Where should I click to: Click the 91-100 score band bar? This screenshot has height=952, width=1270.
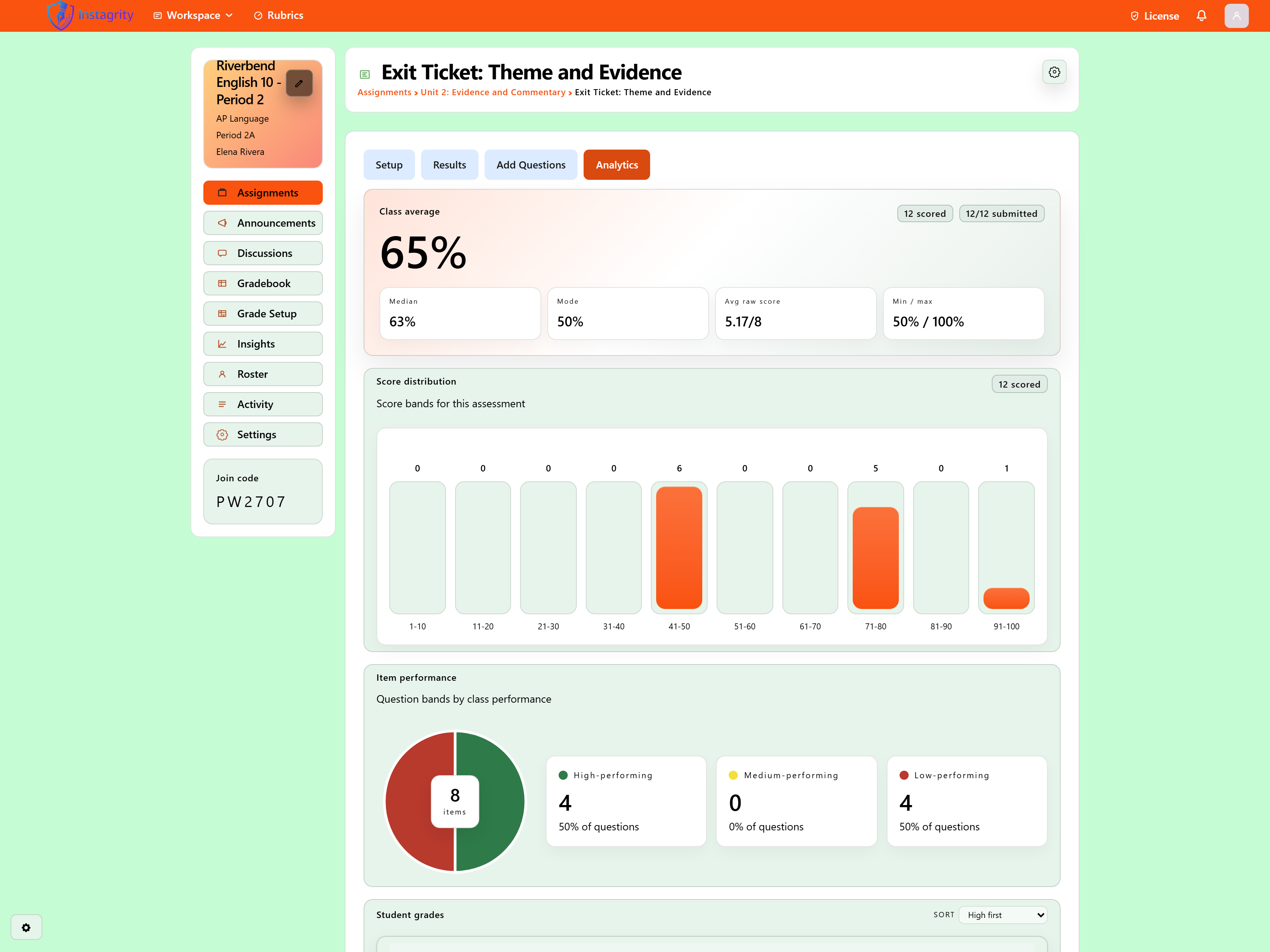[x=1006, y=598]
